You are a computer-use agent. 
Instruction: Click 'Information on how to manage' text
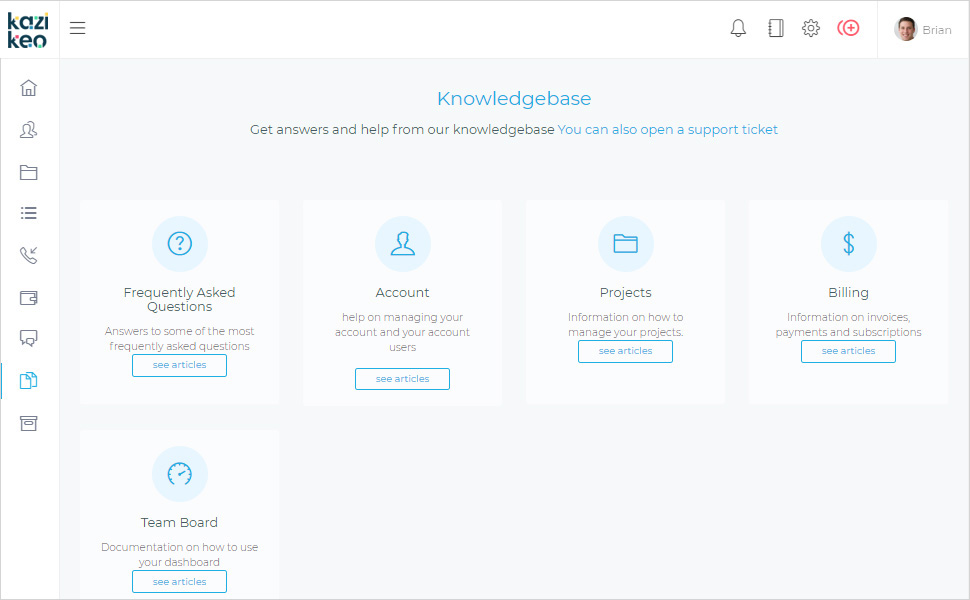(x=625, y=325)
